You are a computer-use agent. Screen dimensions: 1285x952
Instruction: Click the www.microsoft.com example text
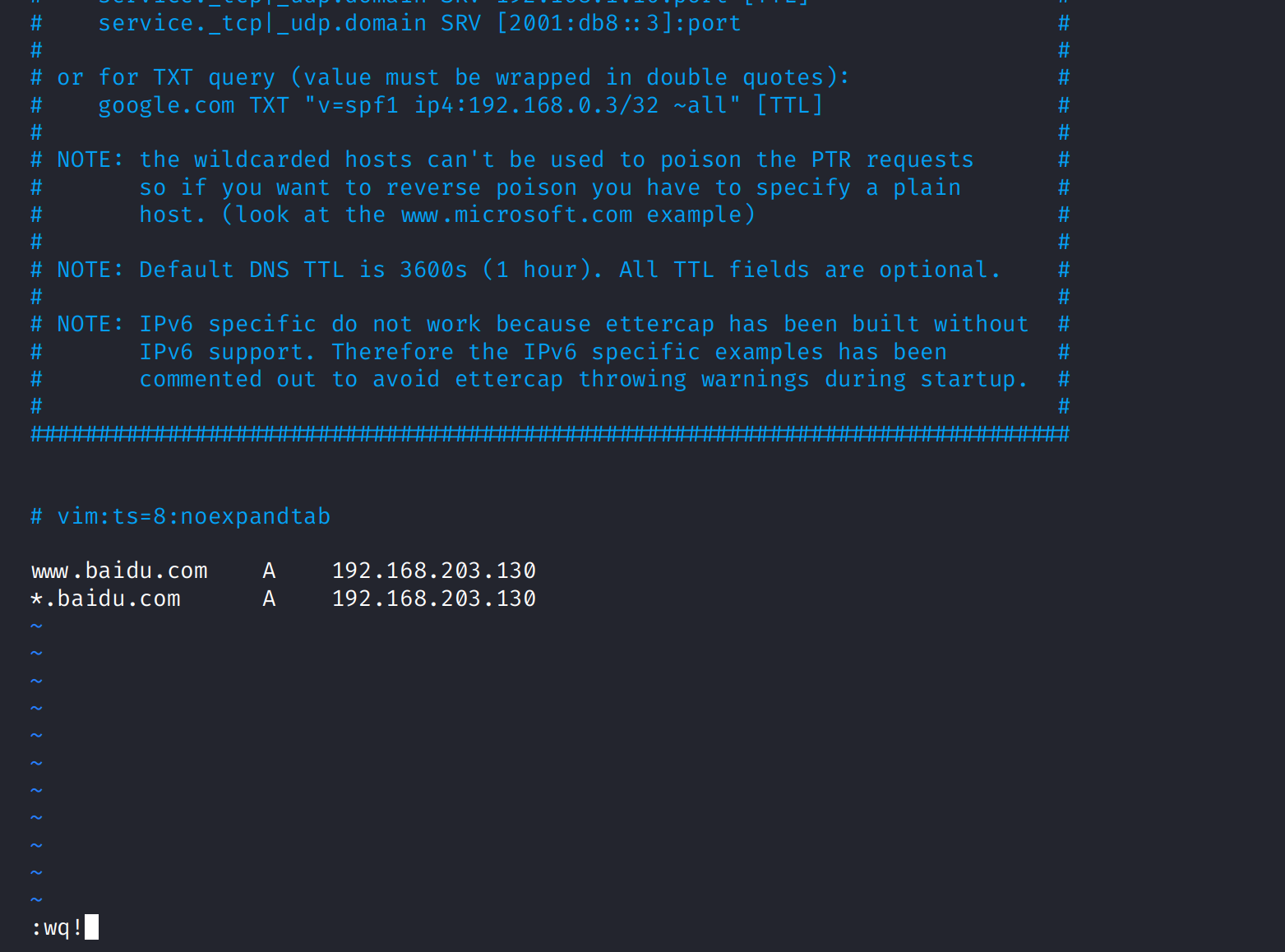click(x=516, y=215)
